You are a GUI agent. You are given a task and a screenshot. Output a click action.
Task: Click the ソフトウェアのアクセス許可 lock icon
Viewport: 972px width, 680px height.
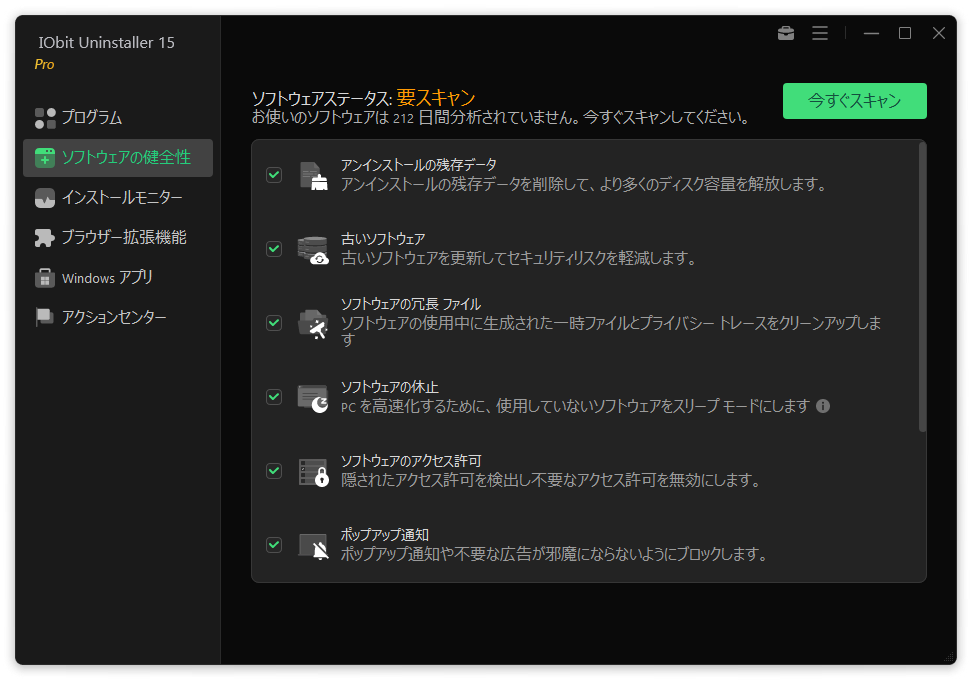313,471
